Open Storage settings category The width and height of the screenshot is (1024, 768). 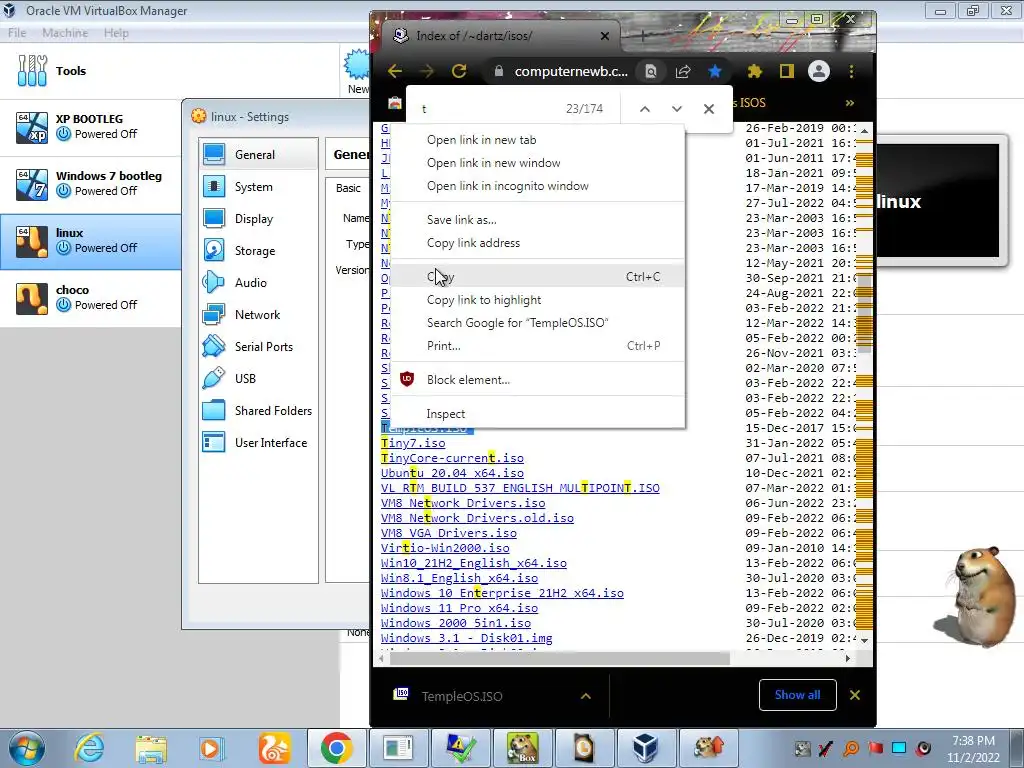pyautogui.click(x=259, y=251)
